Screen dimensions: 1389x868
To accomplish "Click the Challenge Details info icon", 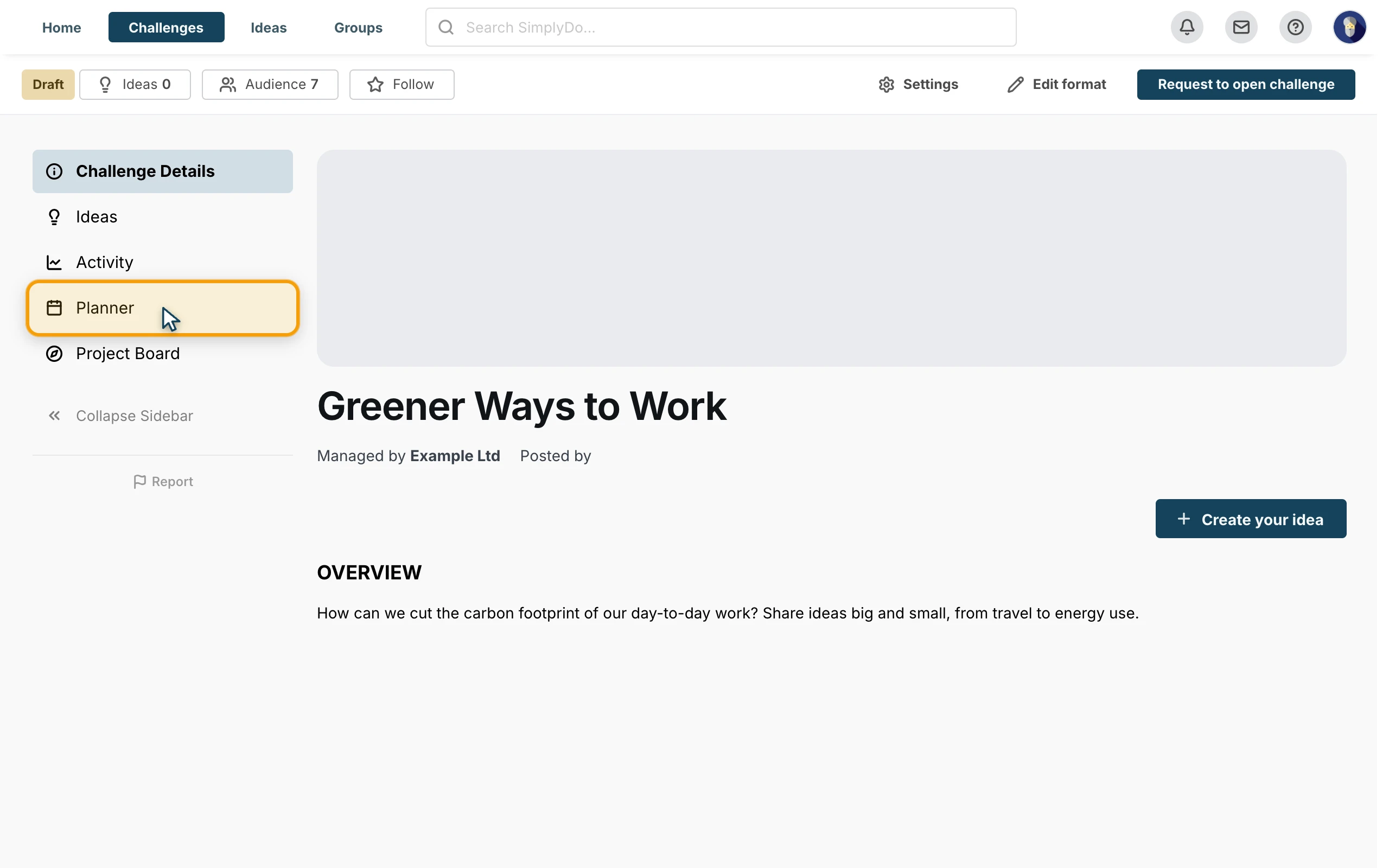I will 54,171.
